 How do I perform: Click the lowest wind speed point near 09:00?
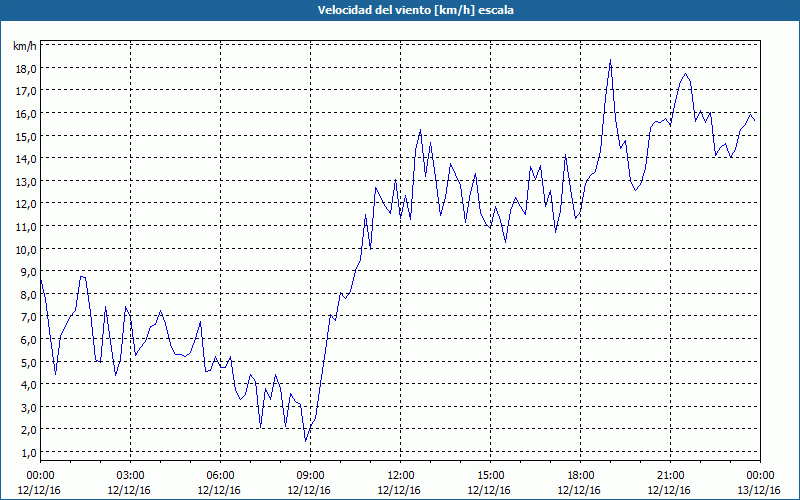(x=306, y=441)
